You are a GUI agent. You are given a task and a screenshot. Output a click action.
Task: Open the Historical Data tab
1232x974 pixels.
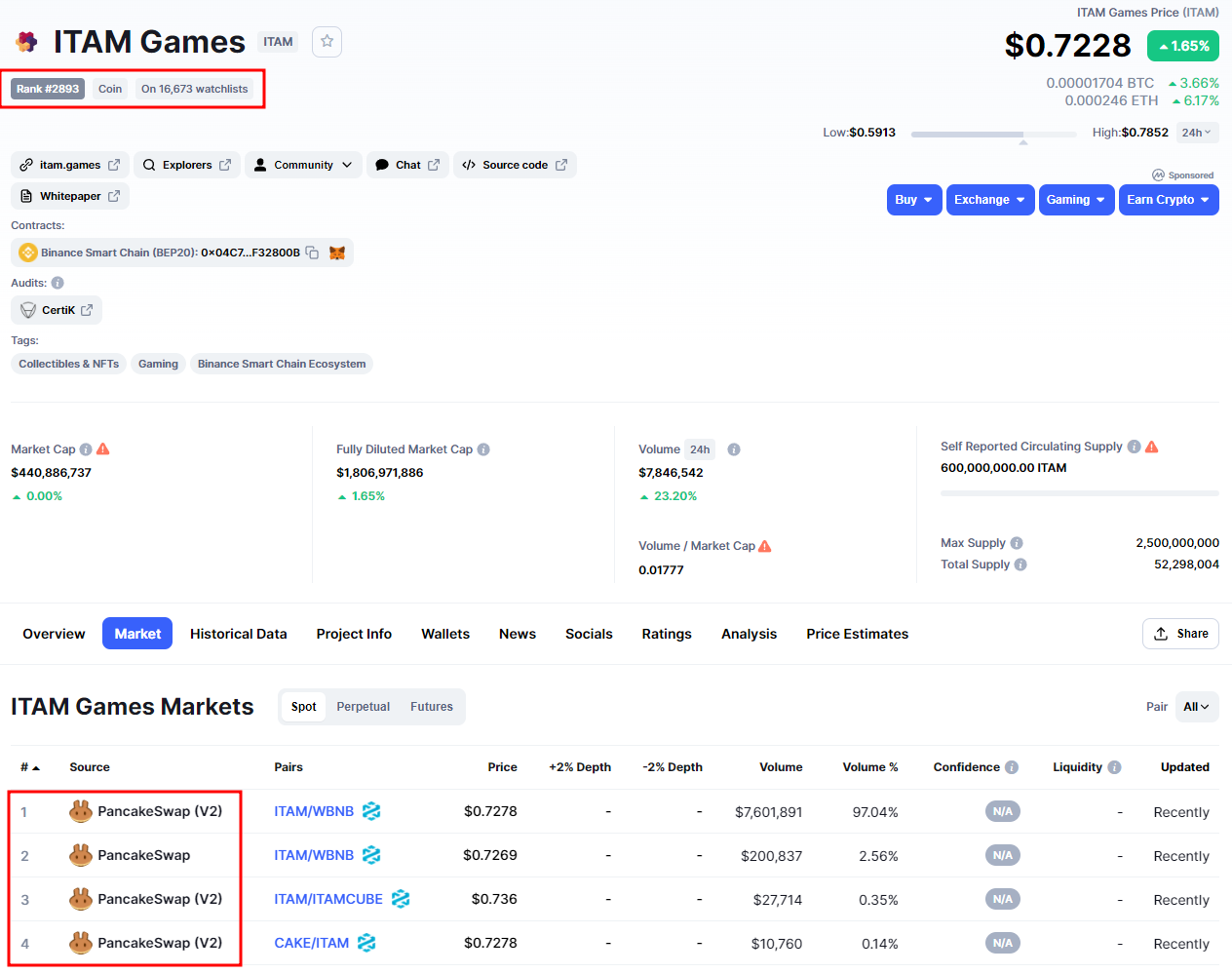point(239,634)
